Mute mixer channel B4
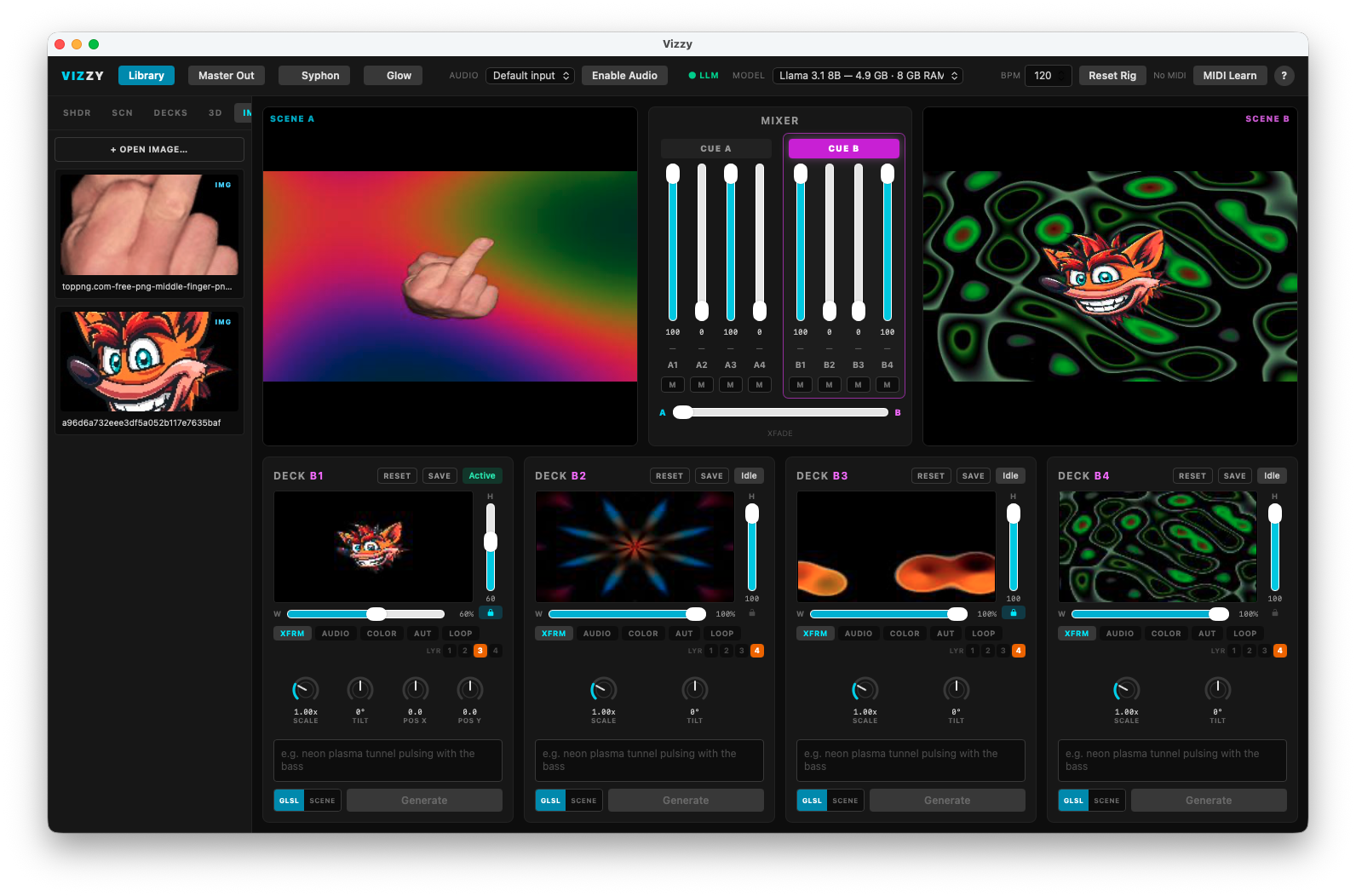The width and height of the screenshot is (1356, 896). pyautogui.click(x=888, y=385)
